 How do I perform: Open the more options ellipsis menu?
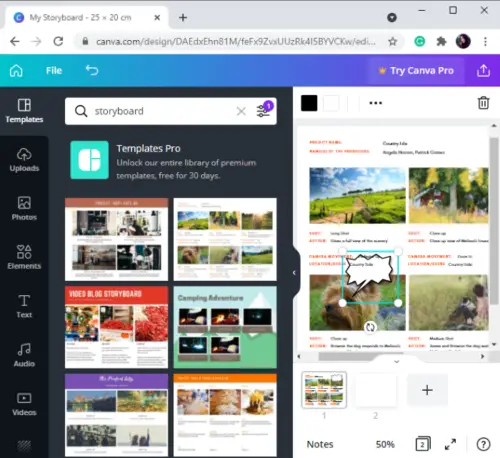pos(375,103)
